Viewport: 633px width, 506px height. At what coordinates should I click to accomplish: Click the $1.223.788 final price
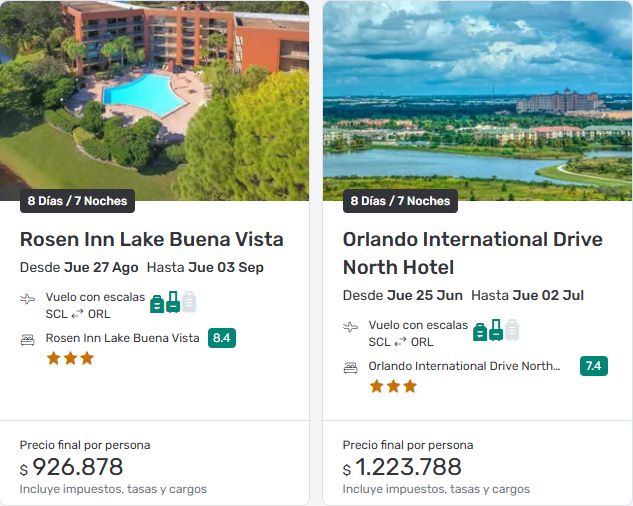tap(402, 467)
